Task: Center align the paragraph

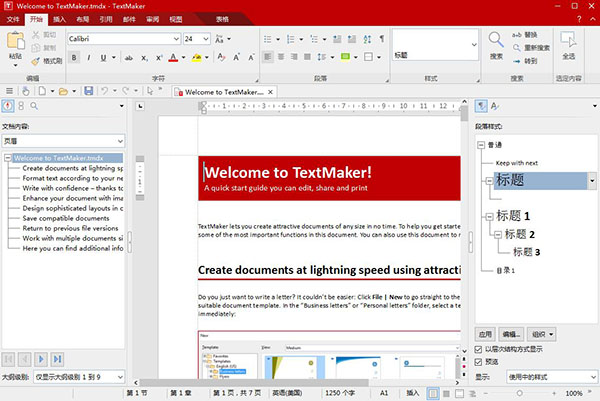Action: pyautogui.click(x=281, y=57)
